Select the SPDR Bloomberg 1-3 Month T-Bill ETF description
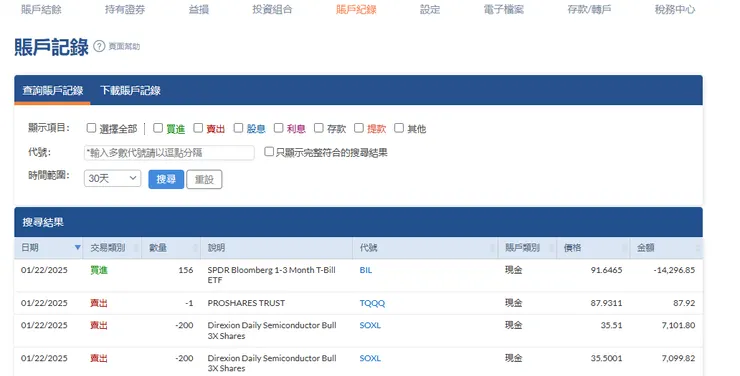The height and width of the screenshot is (376, 740). (x=272, y=275)
